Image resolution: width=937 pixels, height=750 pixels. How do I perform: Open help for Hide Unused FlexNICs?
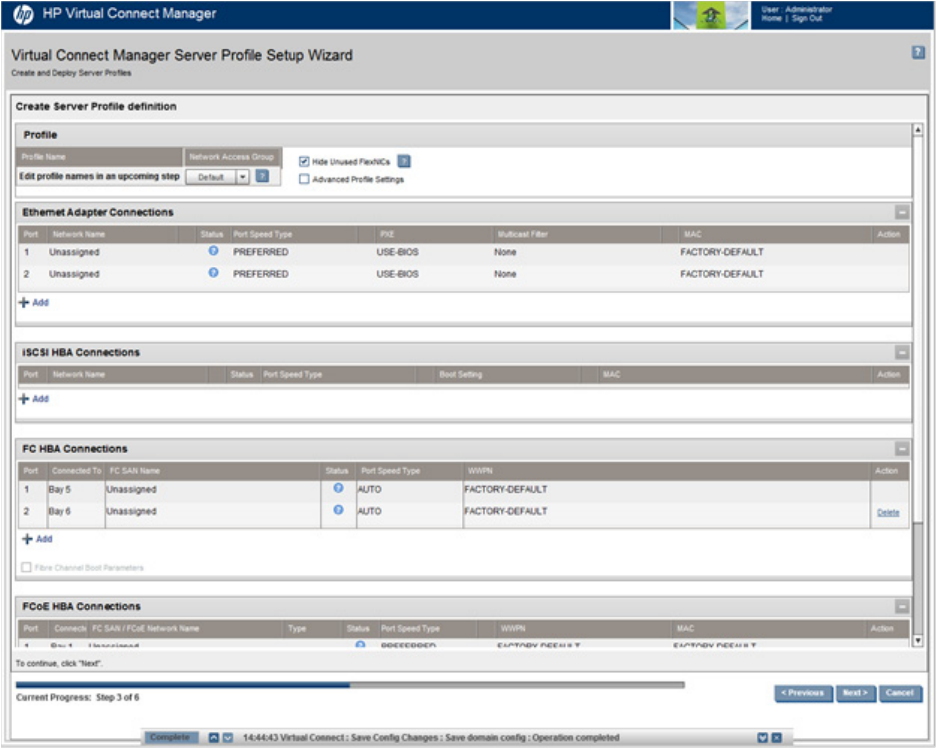[x=404, y=161]
